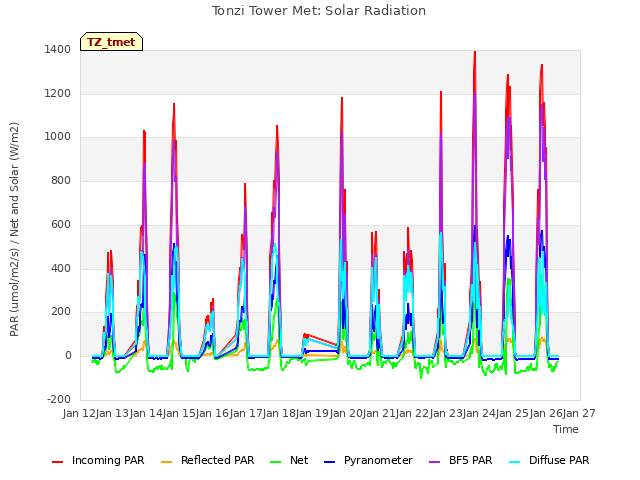Click the Time x-axis label

point(566,429)
